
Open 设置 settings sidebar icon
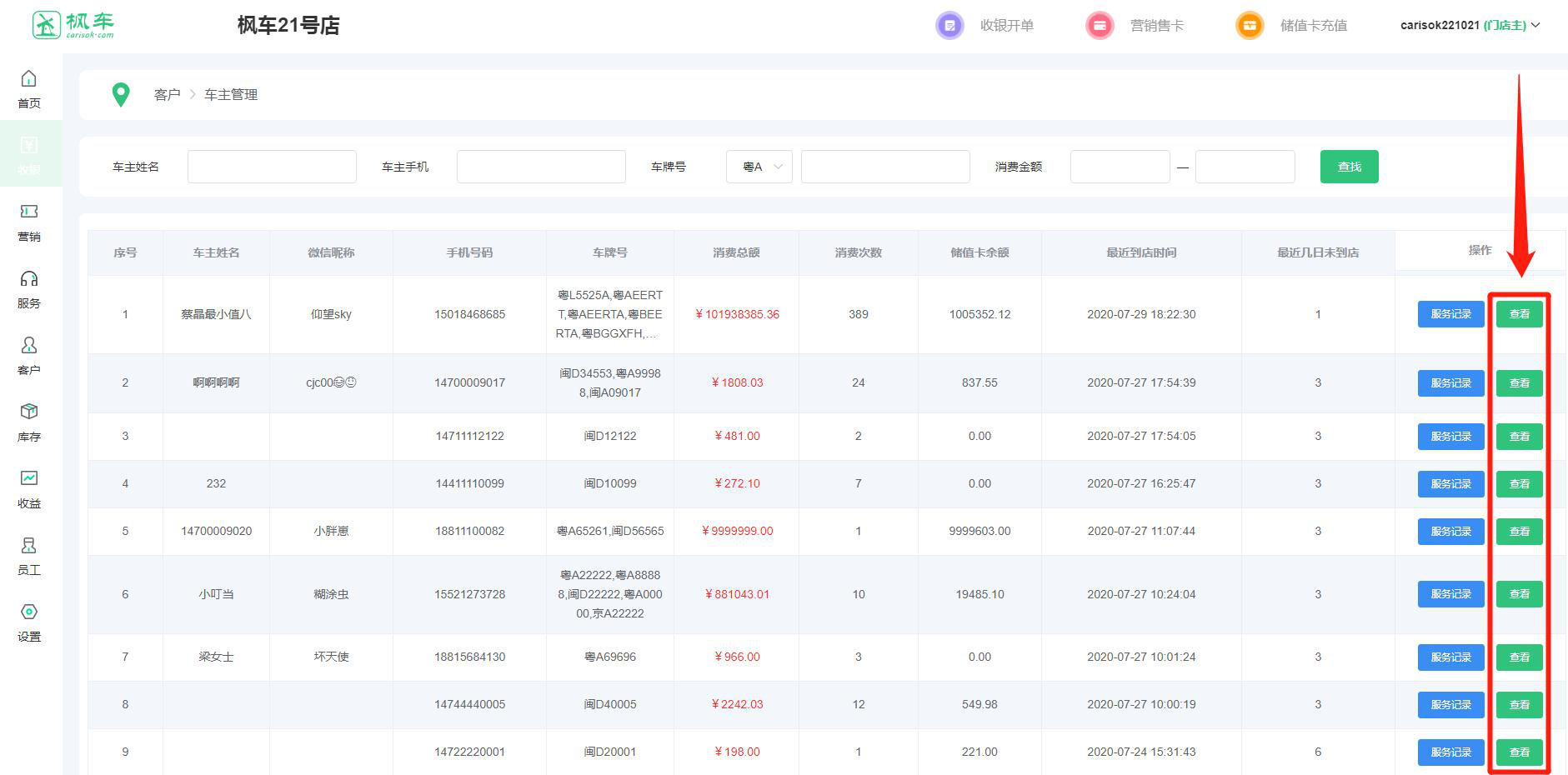pos(29,612)
